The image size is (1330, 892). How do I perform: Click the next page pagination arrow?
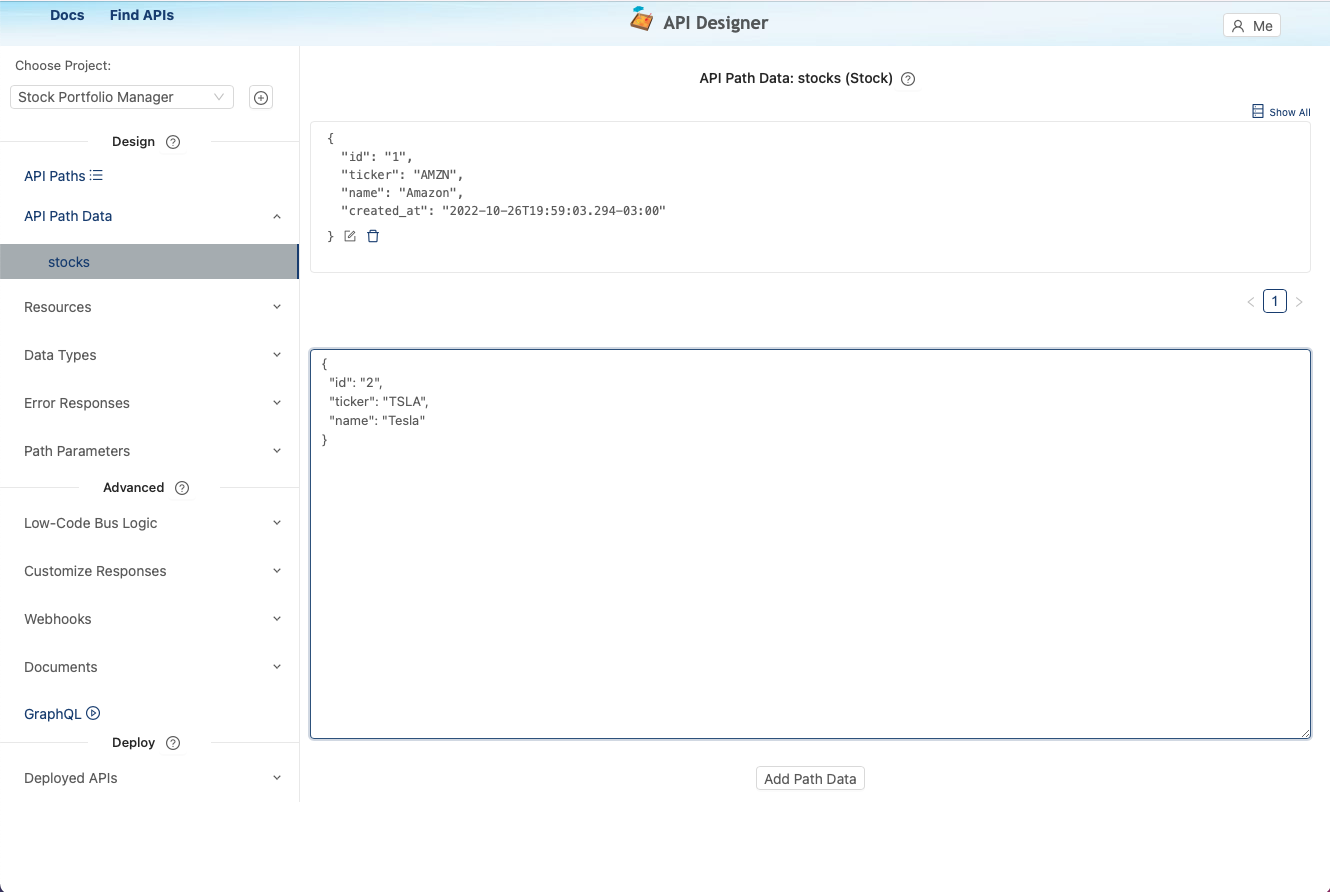tap(1299, 301)
